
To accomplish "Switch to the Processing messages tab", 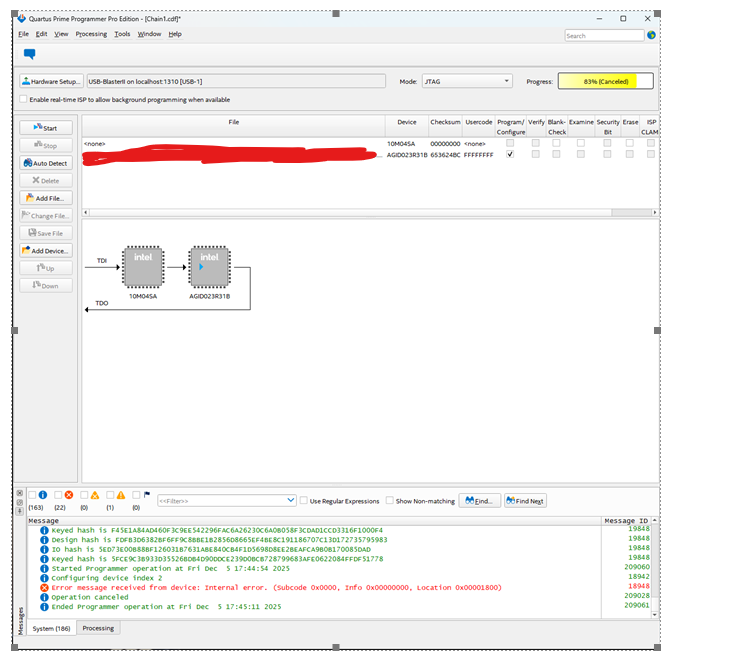I will (98, 628).
